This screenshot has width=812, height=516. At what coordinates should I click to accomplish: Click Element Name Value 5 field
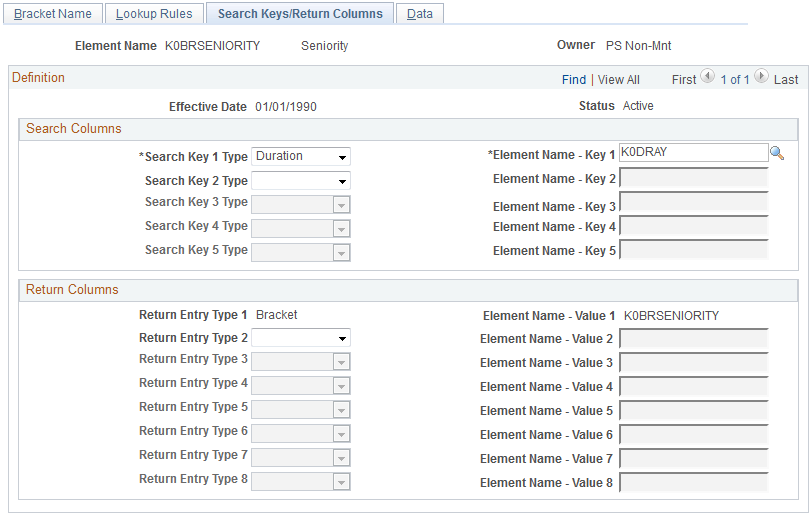693,410
